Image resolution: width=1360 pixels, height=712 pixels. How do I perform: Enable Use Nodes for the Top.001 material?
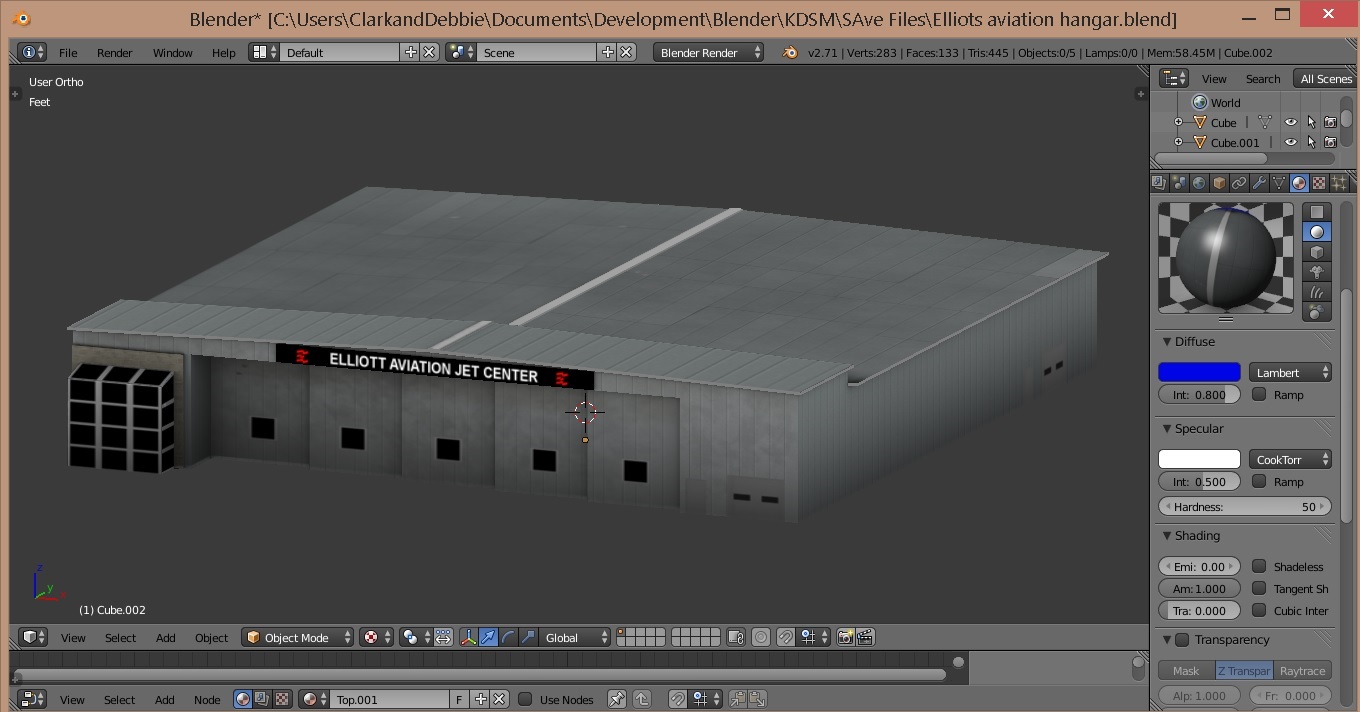click(x=527, y=699)
